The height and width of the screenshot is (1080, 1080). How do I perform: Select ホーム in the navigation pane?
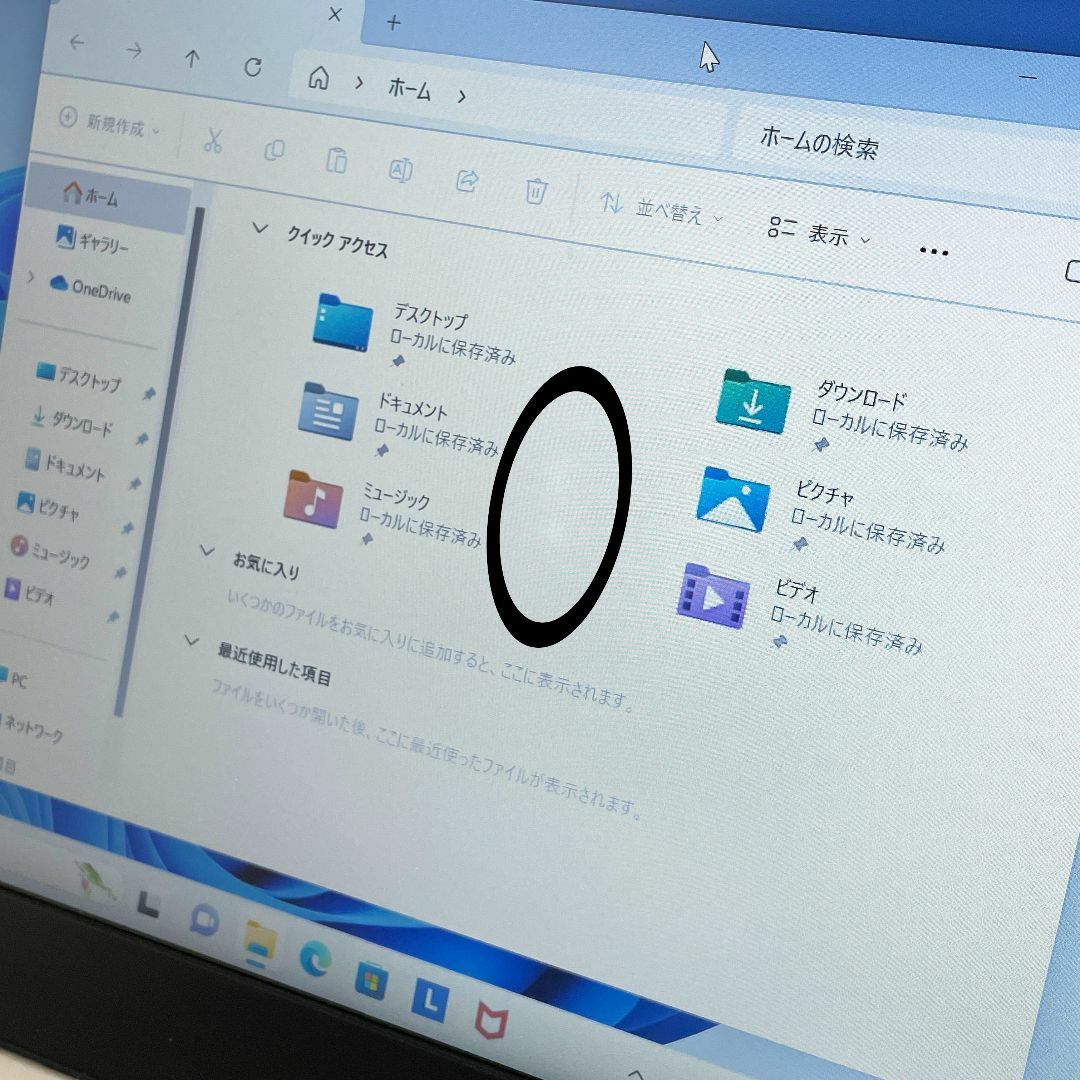click(x=107, y=196)
